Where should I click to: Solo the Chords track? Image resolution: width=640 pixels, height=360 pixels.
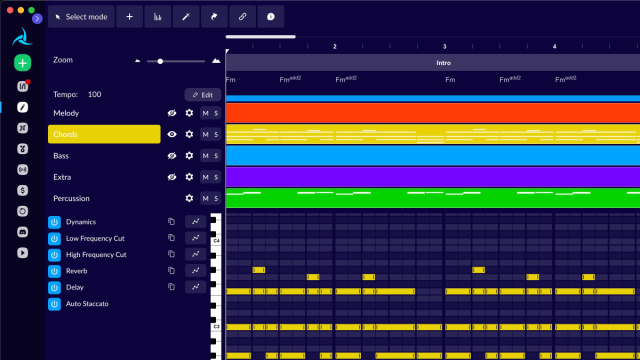click(216, 134)
